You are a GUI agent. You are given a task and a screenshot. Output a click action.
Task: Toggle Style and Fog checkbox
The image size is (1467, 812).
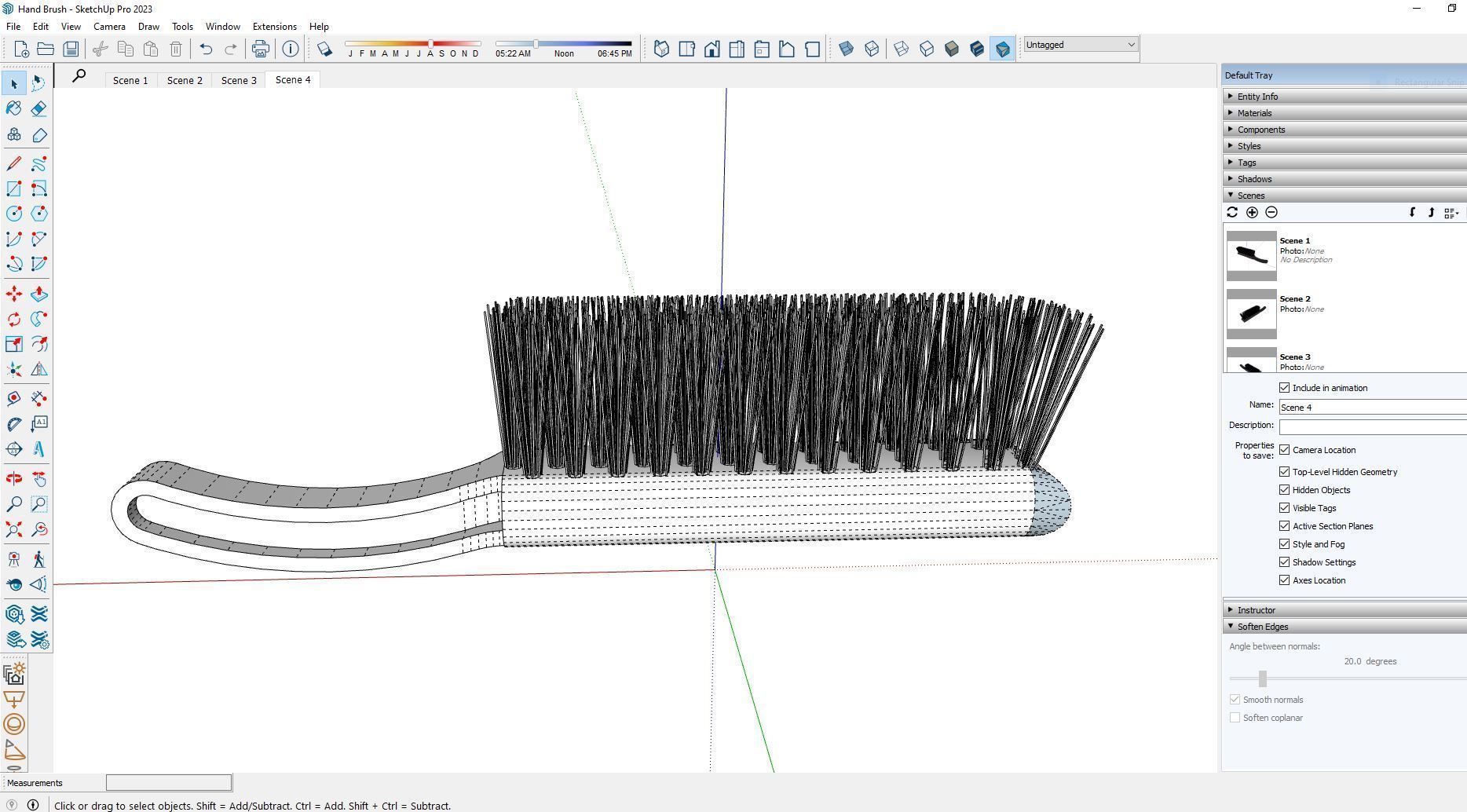click(1285, 544)
